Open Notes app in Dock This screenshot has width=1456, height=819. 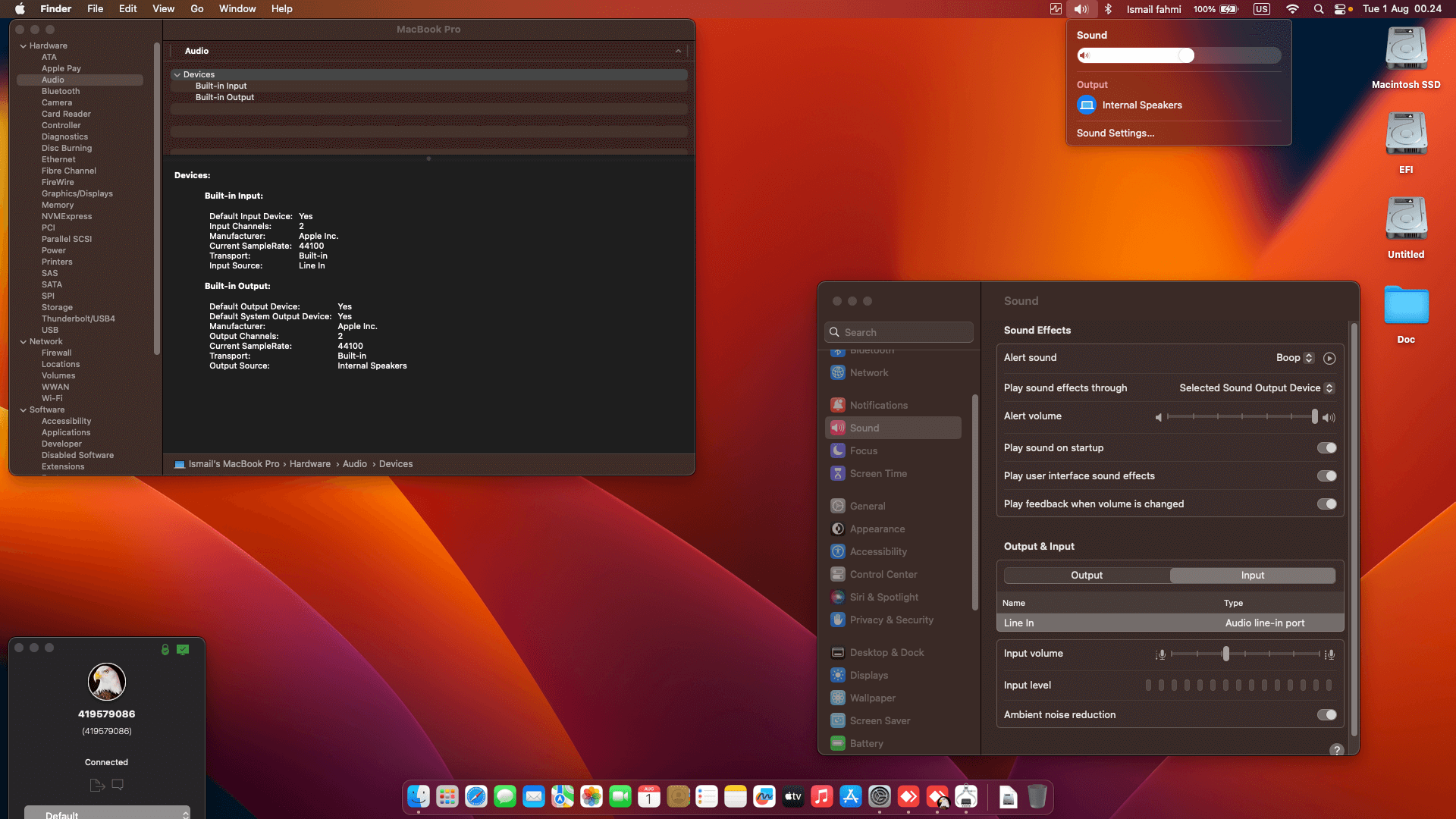tap(736, 797)
